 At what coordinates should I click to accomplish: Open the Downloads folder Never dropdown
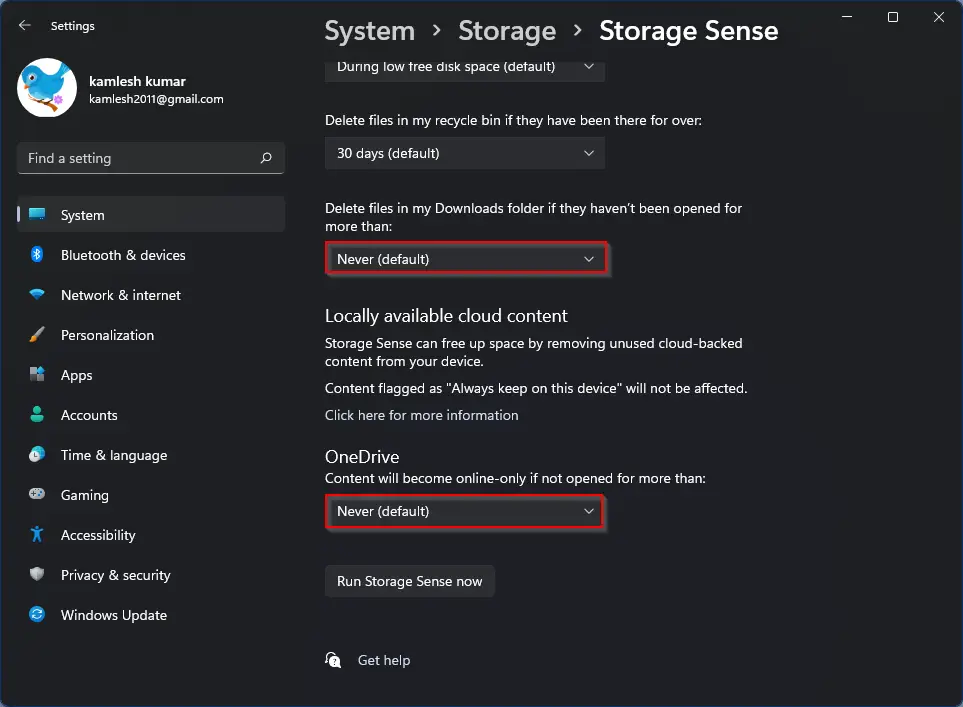[465, 259]
